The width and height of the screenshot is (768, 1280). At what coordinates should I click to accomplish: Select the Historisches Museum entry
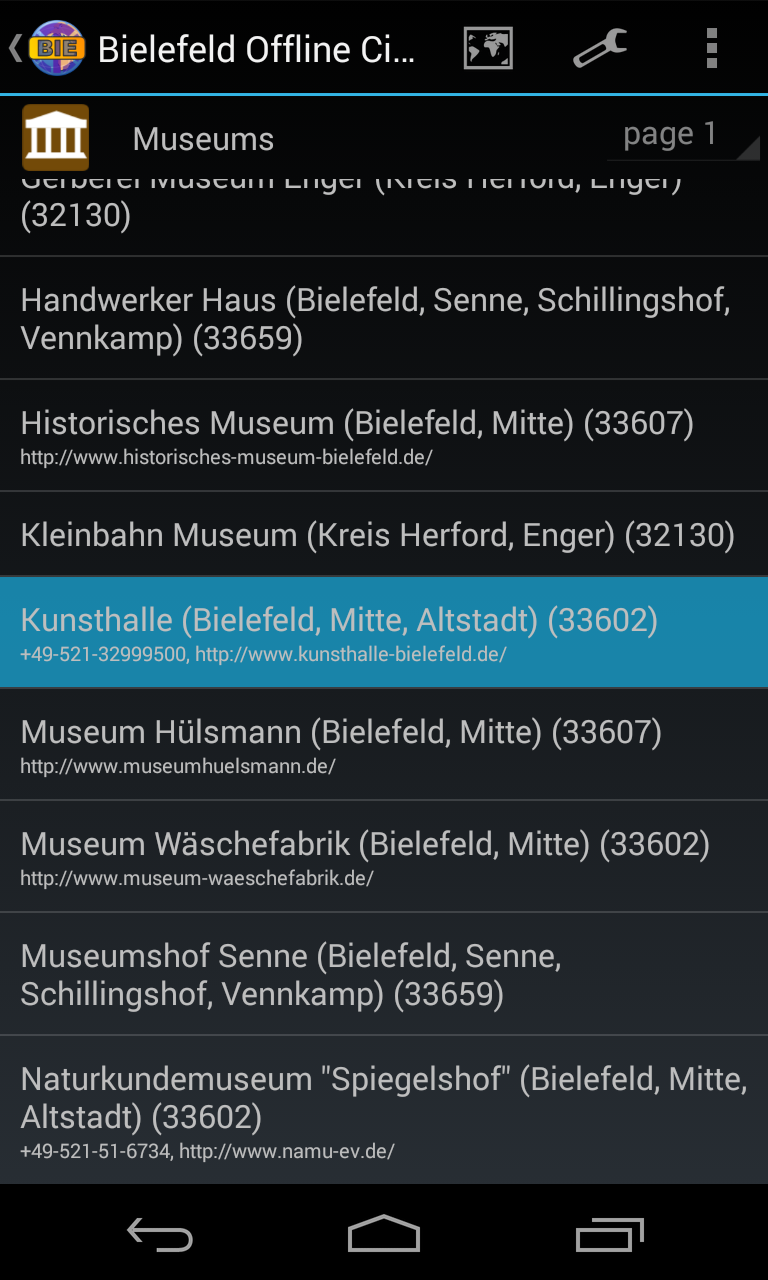pyautogui.click(x=384, y=436)
